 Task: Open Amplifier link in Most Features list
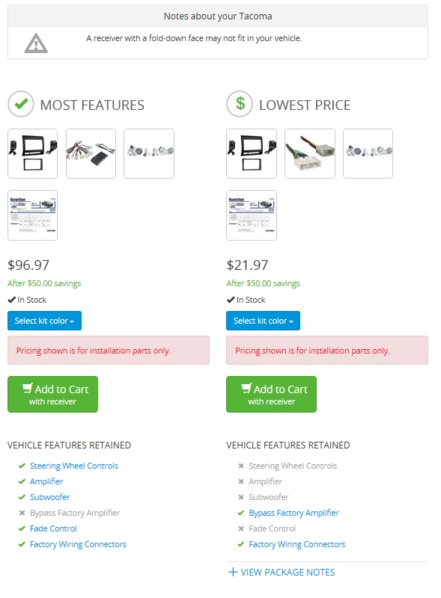[47, 481]
